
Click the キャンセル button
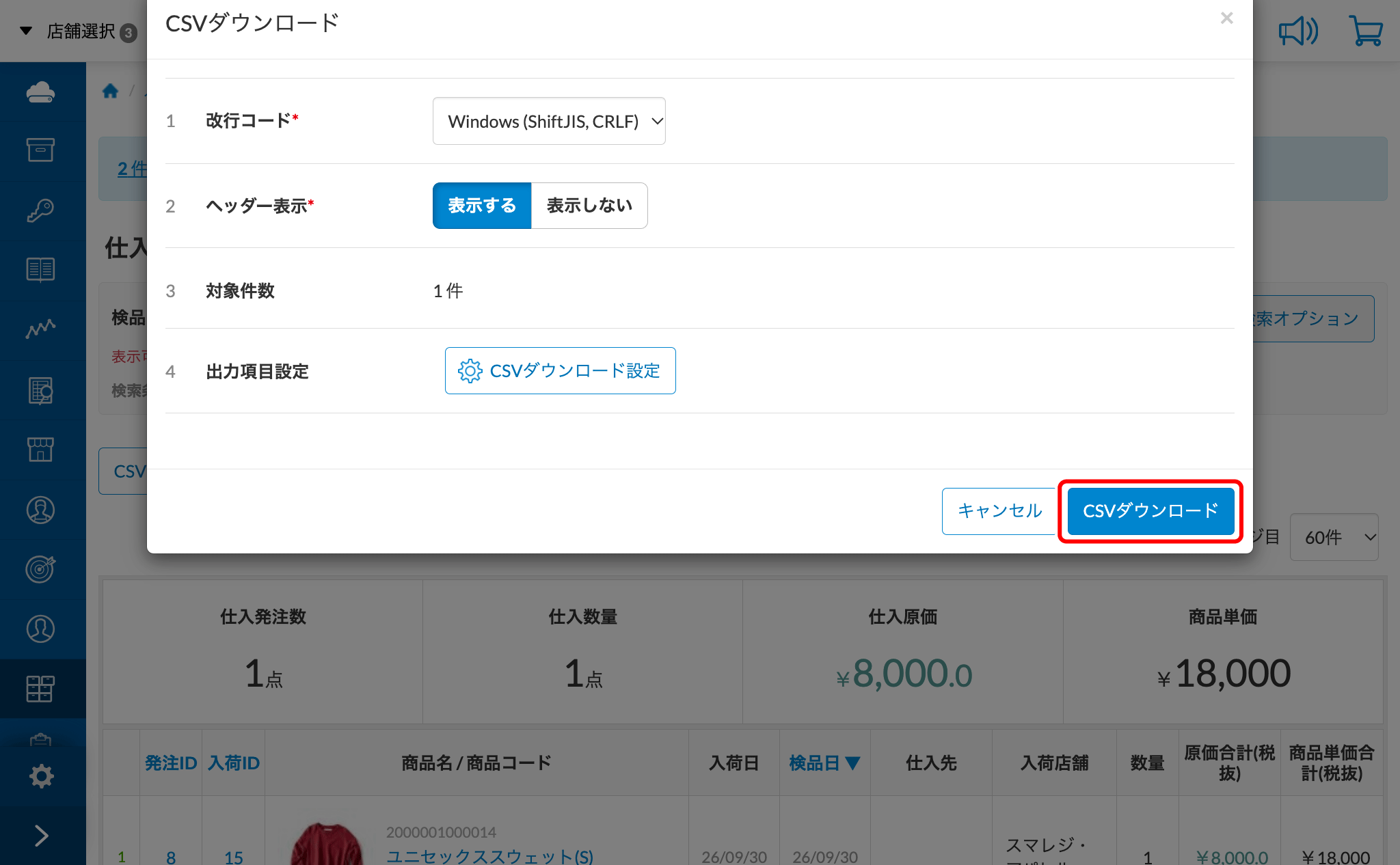(999, 511)
